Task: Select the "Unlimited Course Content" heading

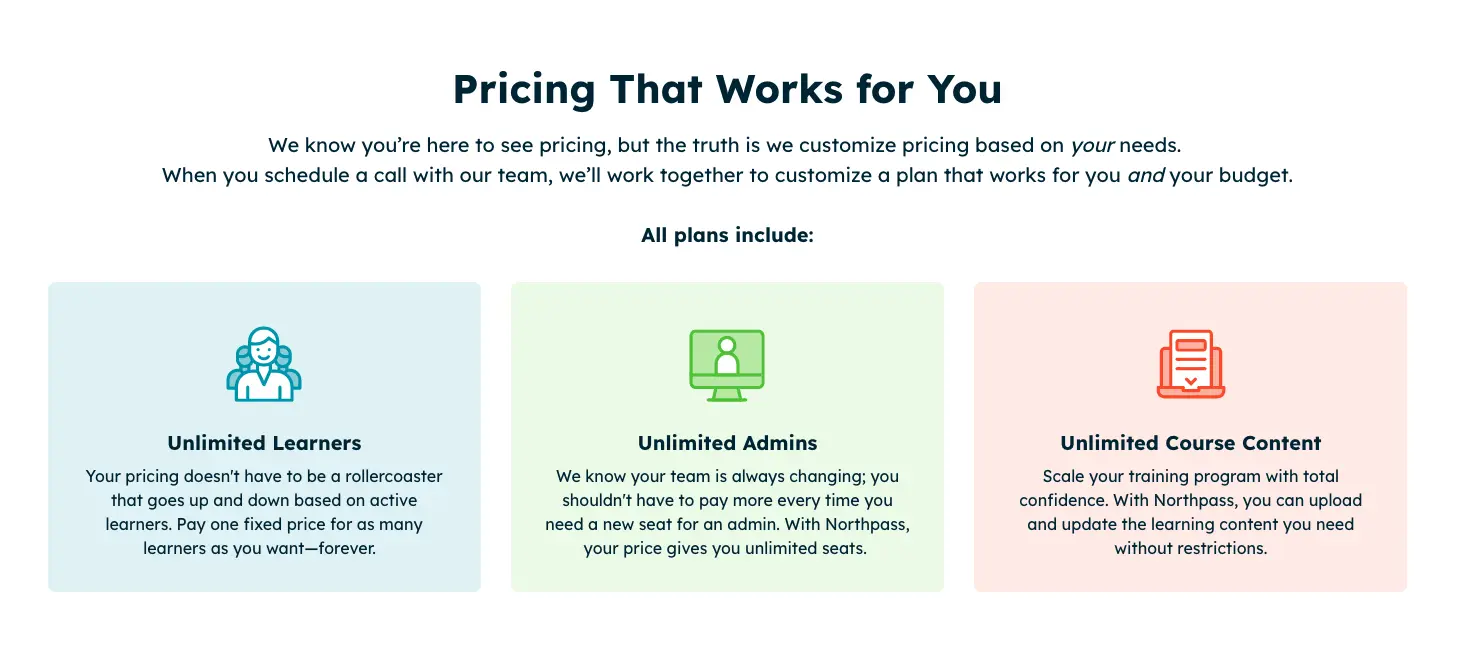Action: click(1190, 443)
